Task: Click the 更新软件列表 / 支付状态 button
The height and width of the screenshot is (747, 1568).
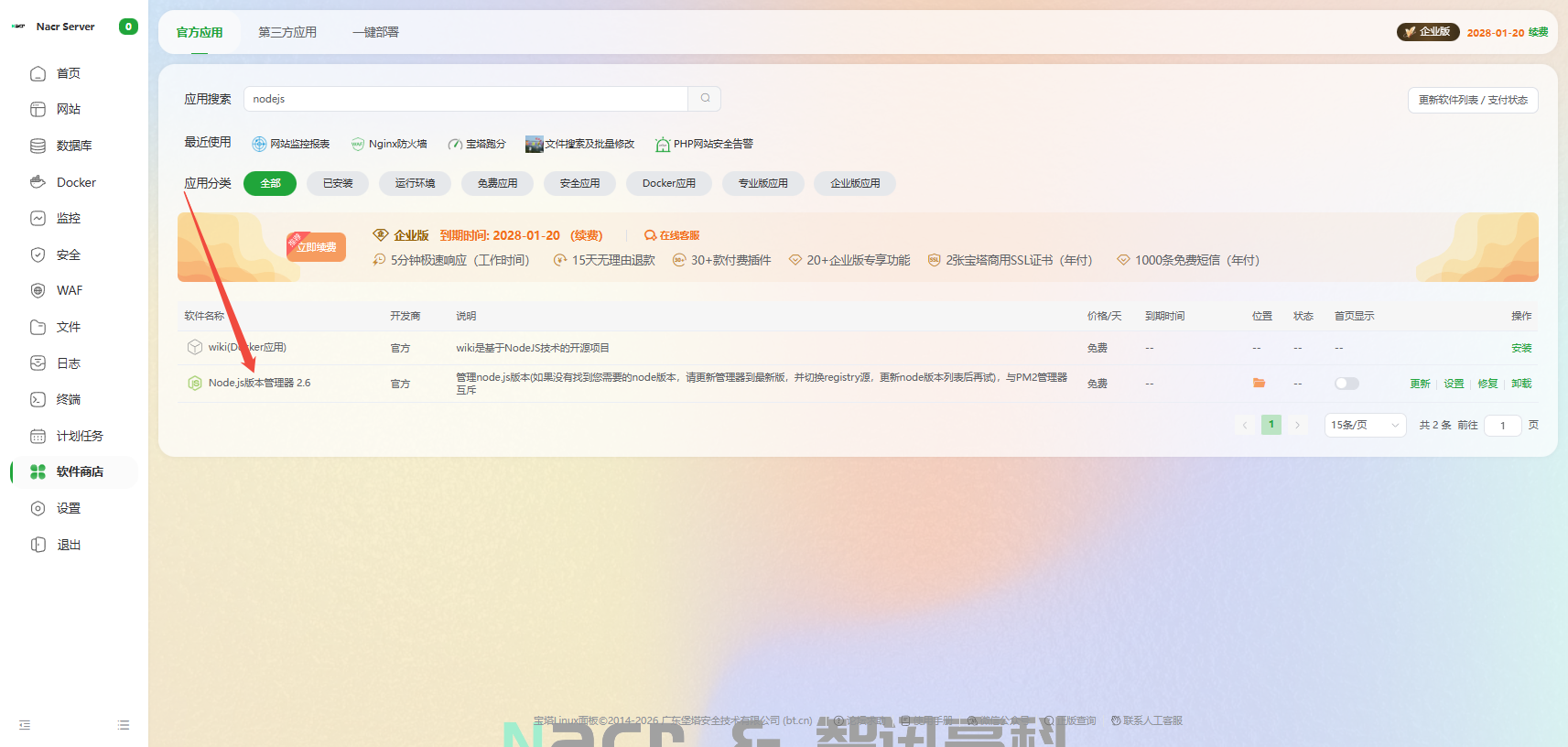Action: [x=1472, y=100]
